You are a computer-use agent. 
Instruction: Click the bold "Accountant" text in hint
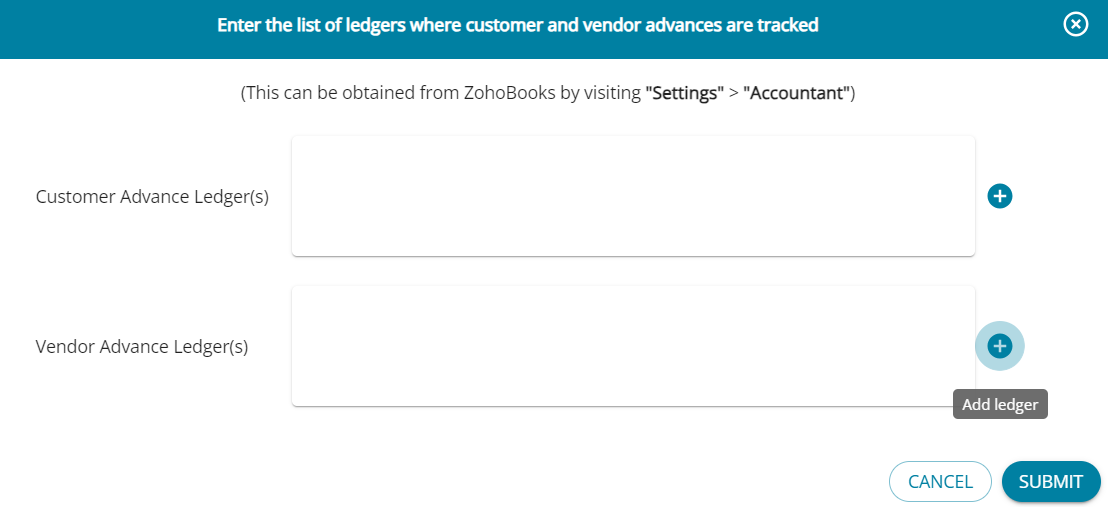pyautogui.click(x=796, y=94)
